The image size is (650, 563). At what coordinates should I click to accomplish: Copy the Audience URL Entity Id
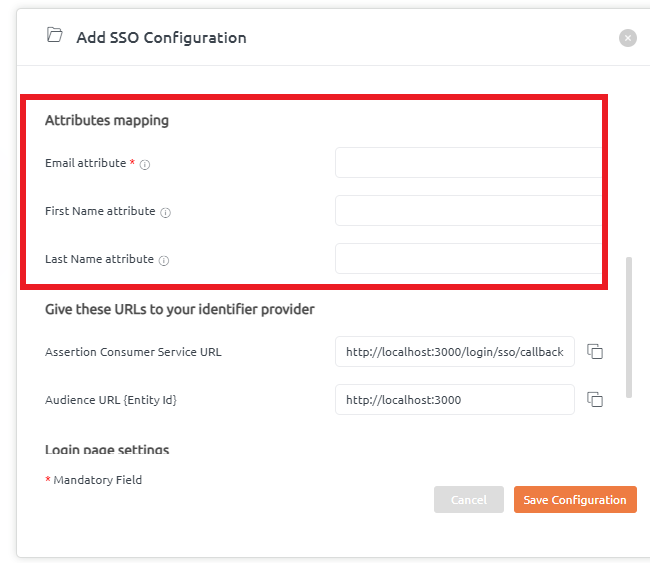pyautogui.click(x=594, y=400)
